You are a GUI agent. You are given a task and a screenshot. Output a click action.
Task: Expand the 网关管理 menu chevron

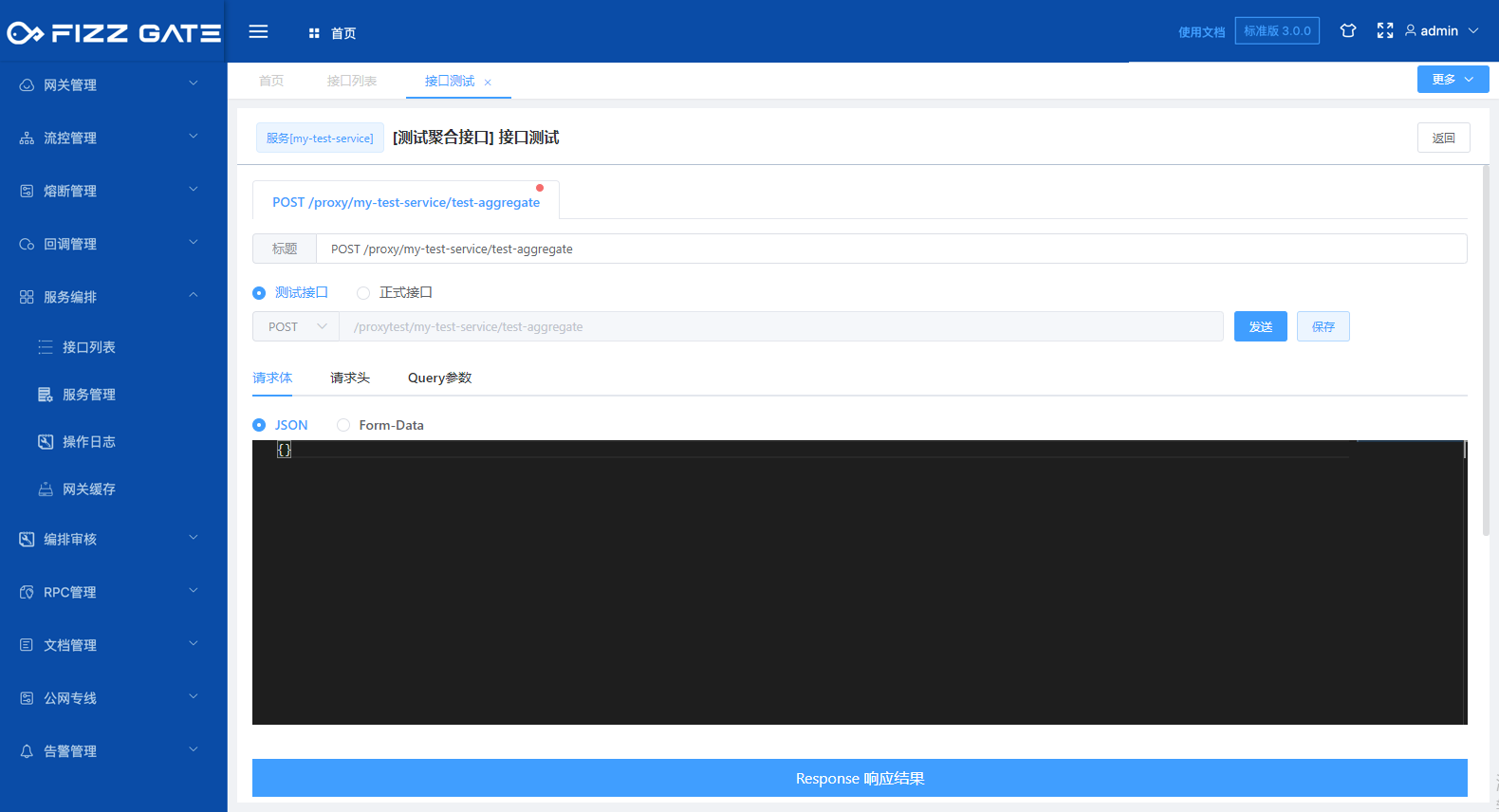point(194,83)
